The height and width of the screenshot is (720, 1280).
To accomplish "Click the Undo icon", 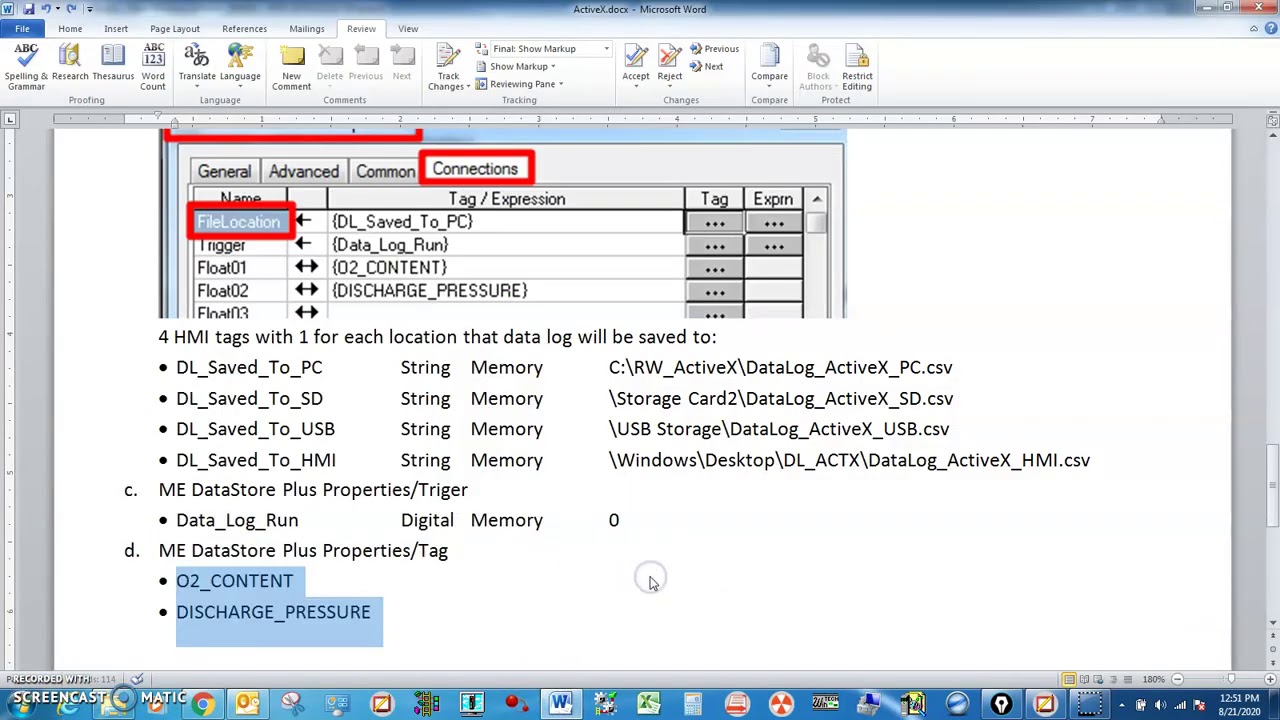I will [45, 9].
